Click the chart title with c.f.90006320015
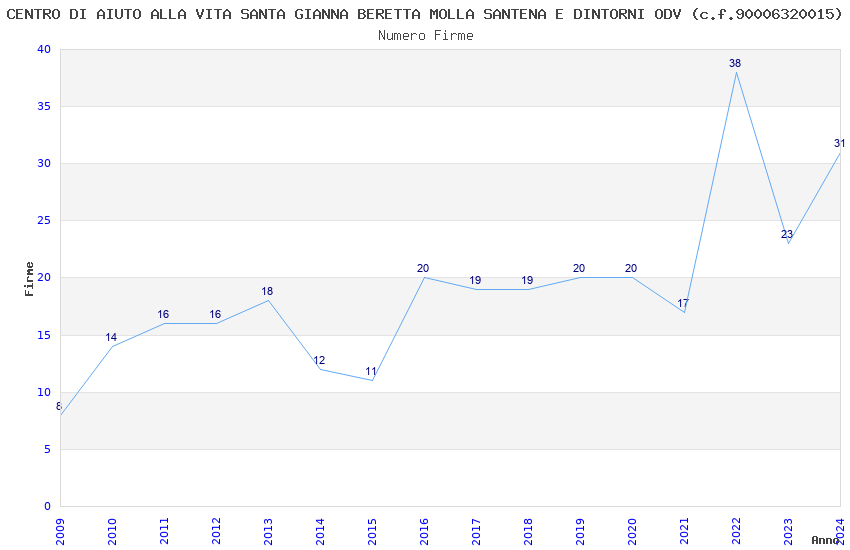Screen dimensions: 850x550 click(x=424, y=14)
